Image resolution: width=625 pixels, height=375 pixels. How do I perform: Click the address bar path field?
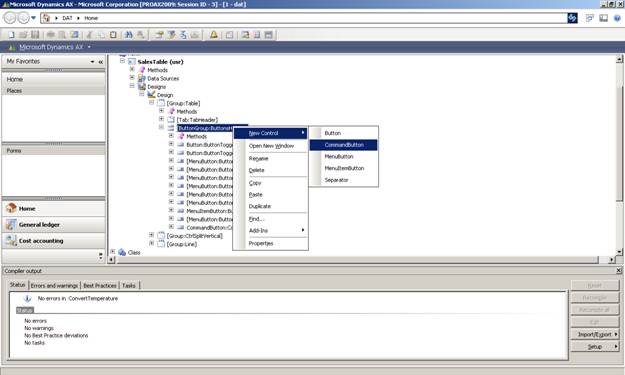(x=304, y=18)
